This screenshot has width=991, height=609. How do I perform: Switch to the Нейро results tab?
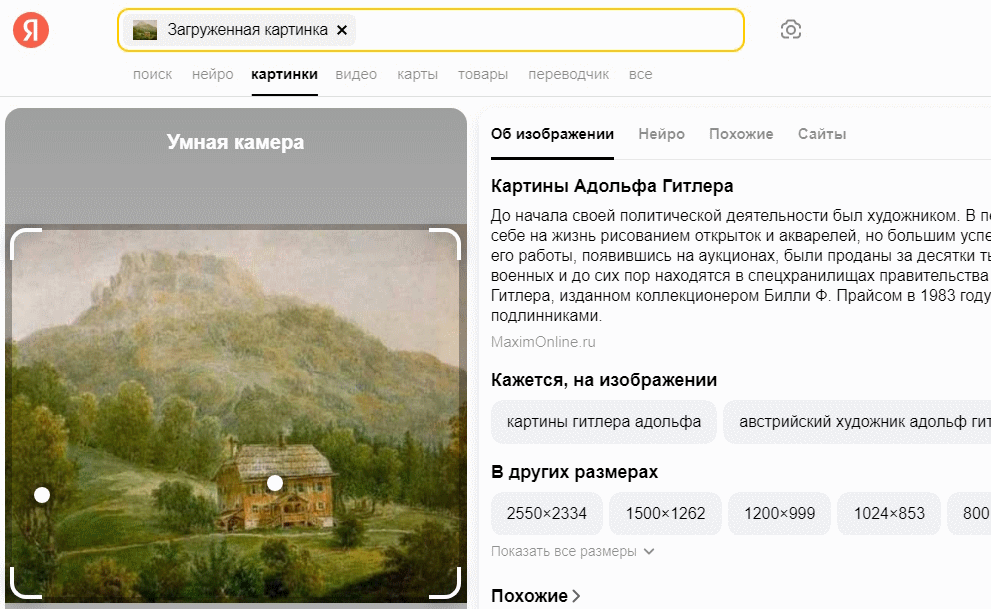coord(661,134)
